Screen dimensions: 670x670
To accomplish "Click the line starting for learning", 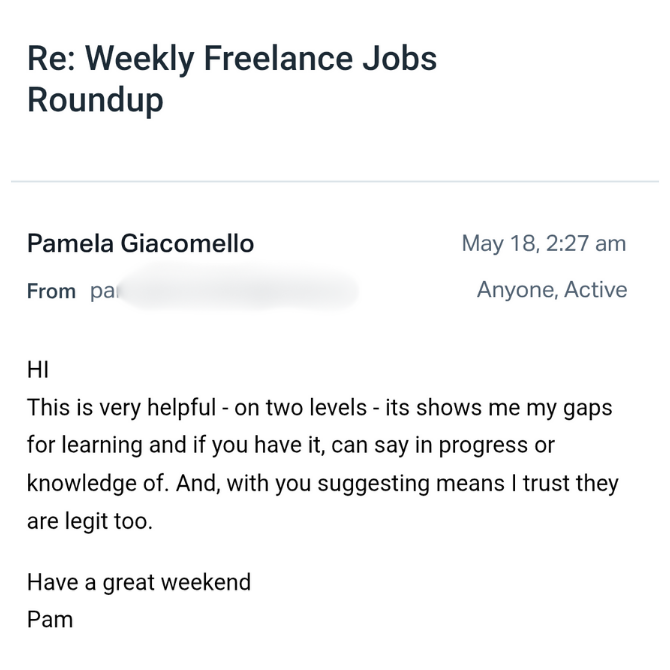I will (290, 445).
